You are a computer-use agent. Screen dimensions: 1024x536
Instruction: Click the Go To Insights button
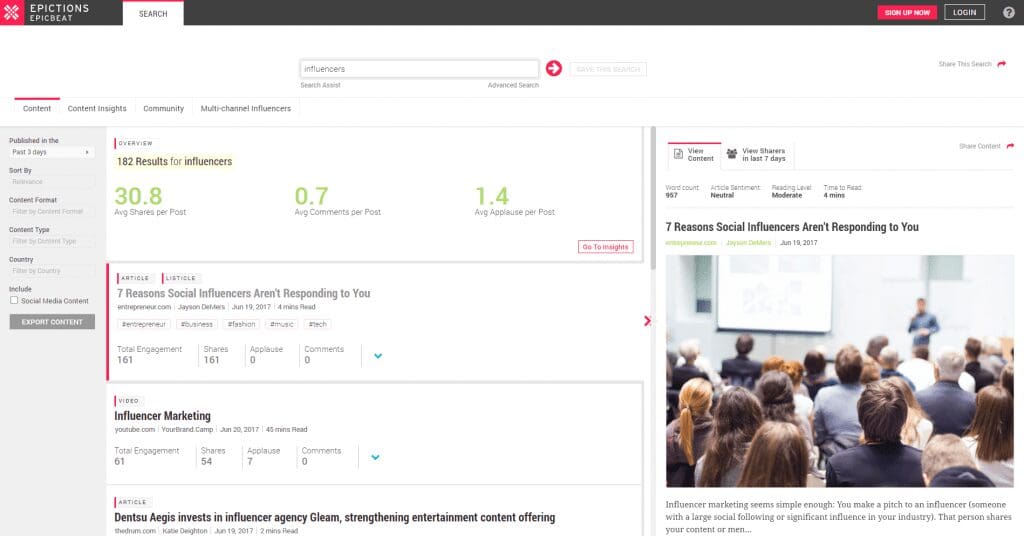(x=605, y=247)
